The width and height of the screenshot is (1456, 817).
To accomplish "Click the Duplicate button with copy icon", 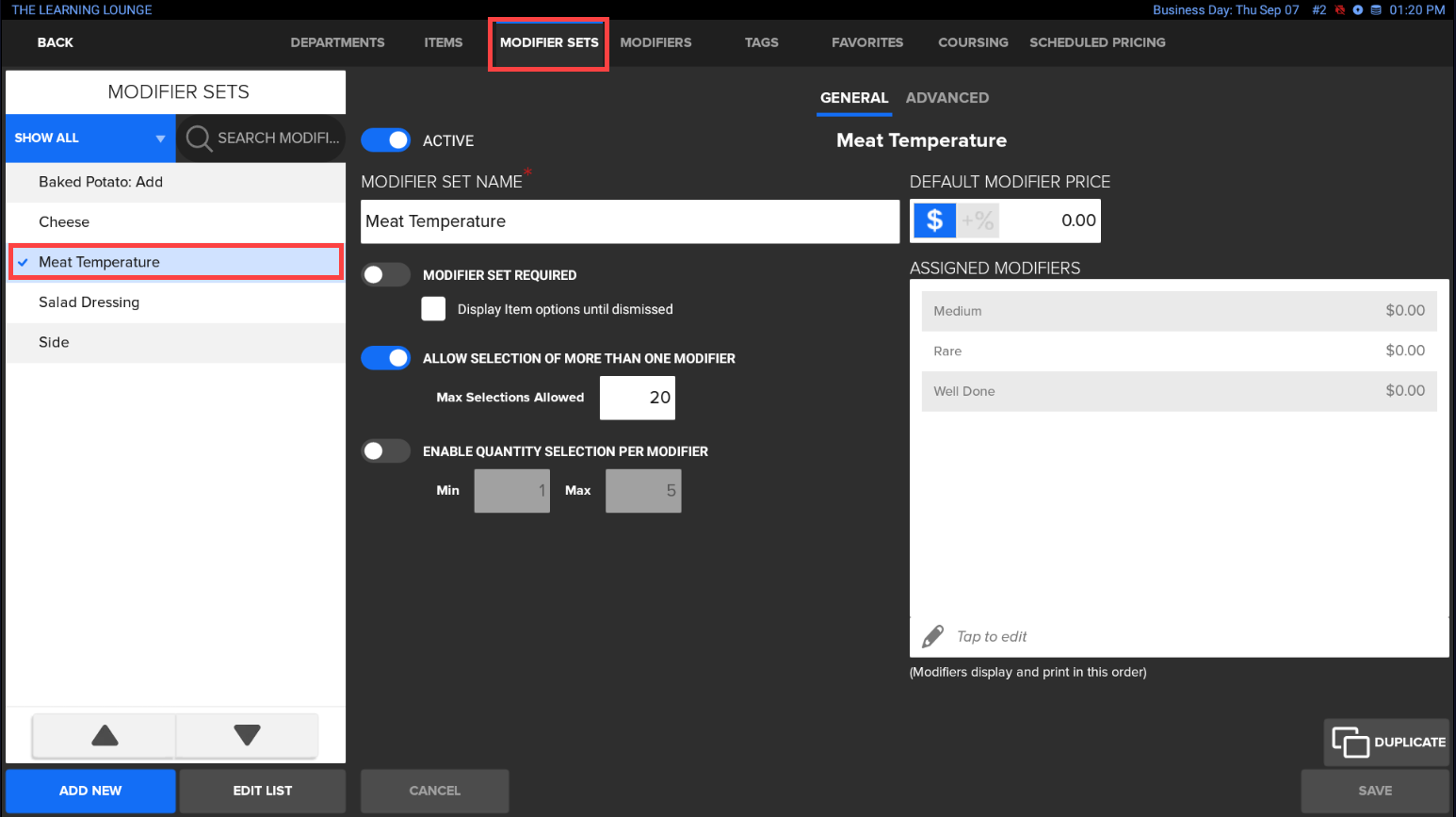I will point(1387,743).
